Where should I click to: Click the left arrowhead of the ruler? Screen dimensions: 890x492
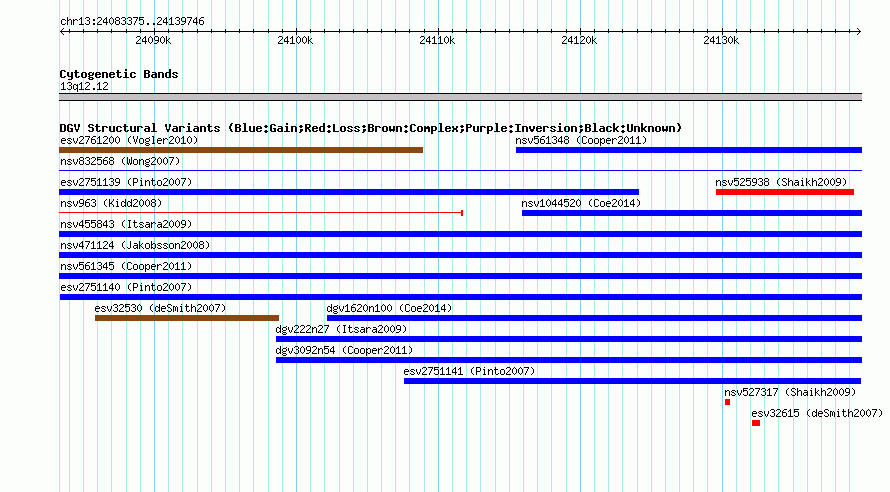[62, 32]
